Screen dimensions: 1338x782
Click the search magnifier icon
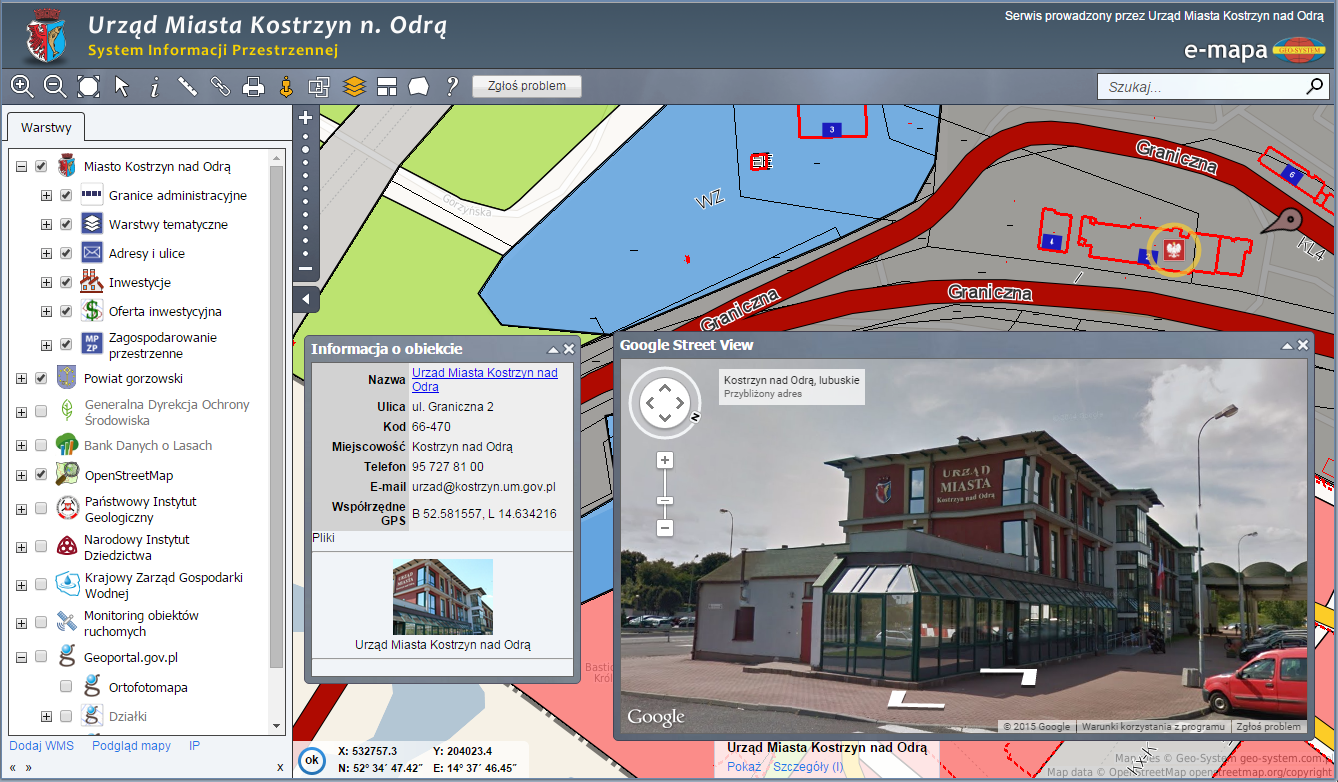tap(1315, 87)
